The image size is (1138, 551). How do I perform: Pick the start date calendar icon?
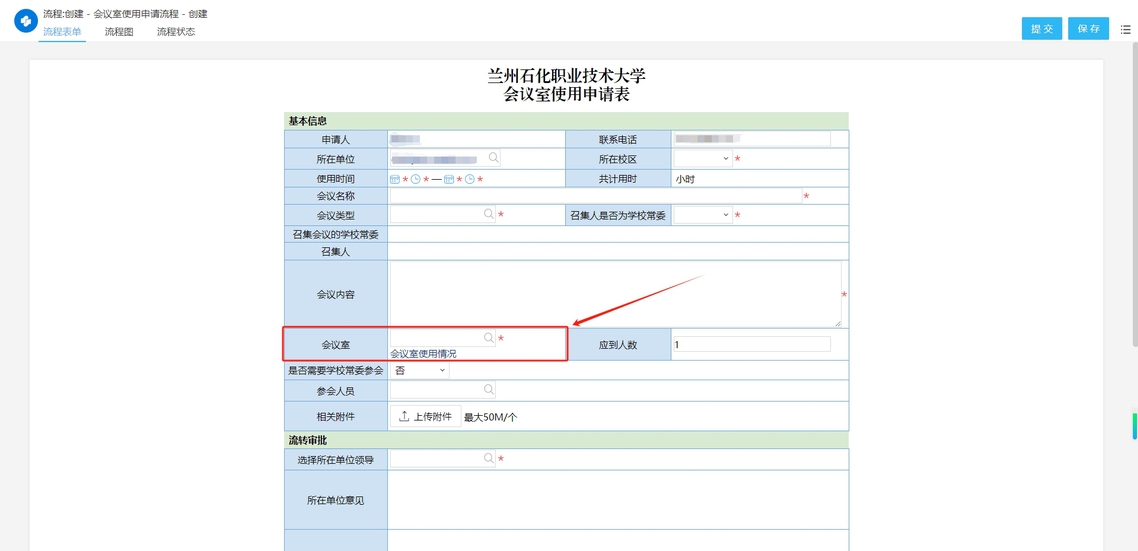[395, 179]
